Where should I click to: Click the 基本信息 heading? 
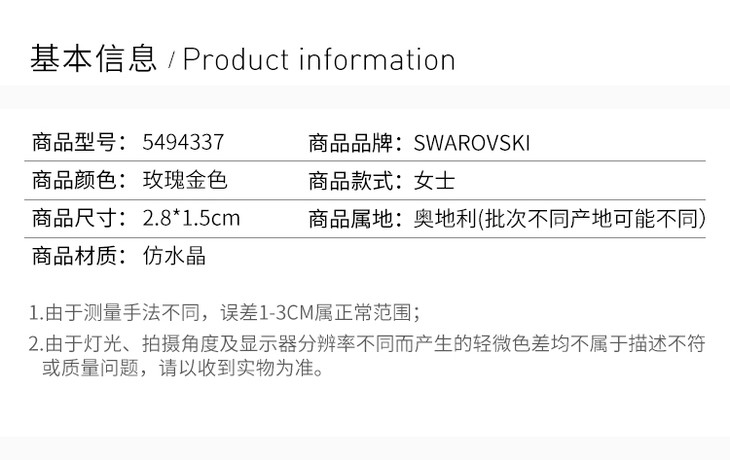click(94, 58)
